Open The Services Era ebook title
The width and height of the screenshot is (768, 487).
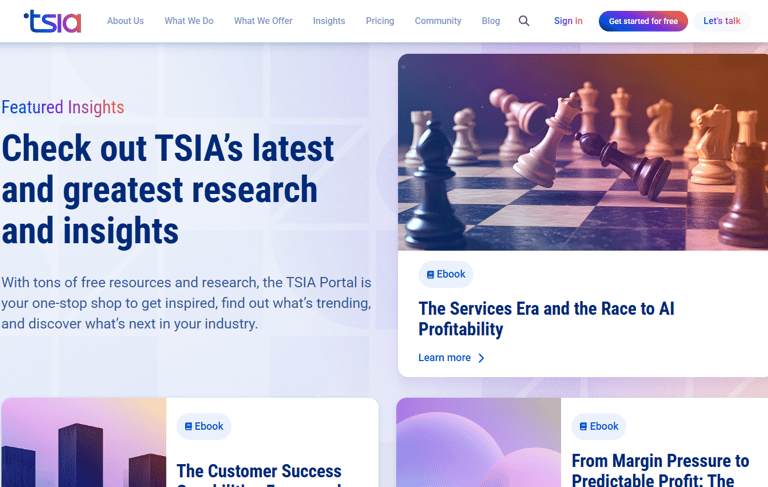[546, 319]
